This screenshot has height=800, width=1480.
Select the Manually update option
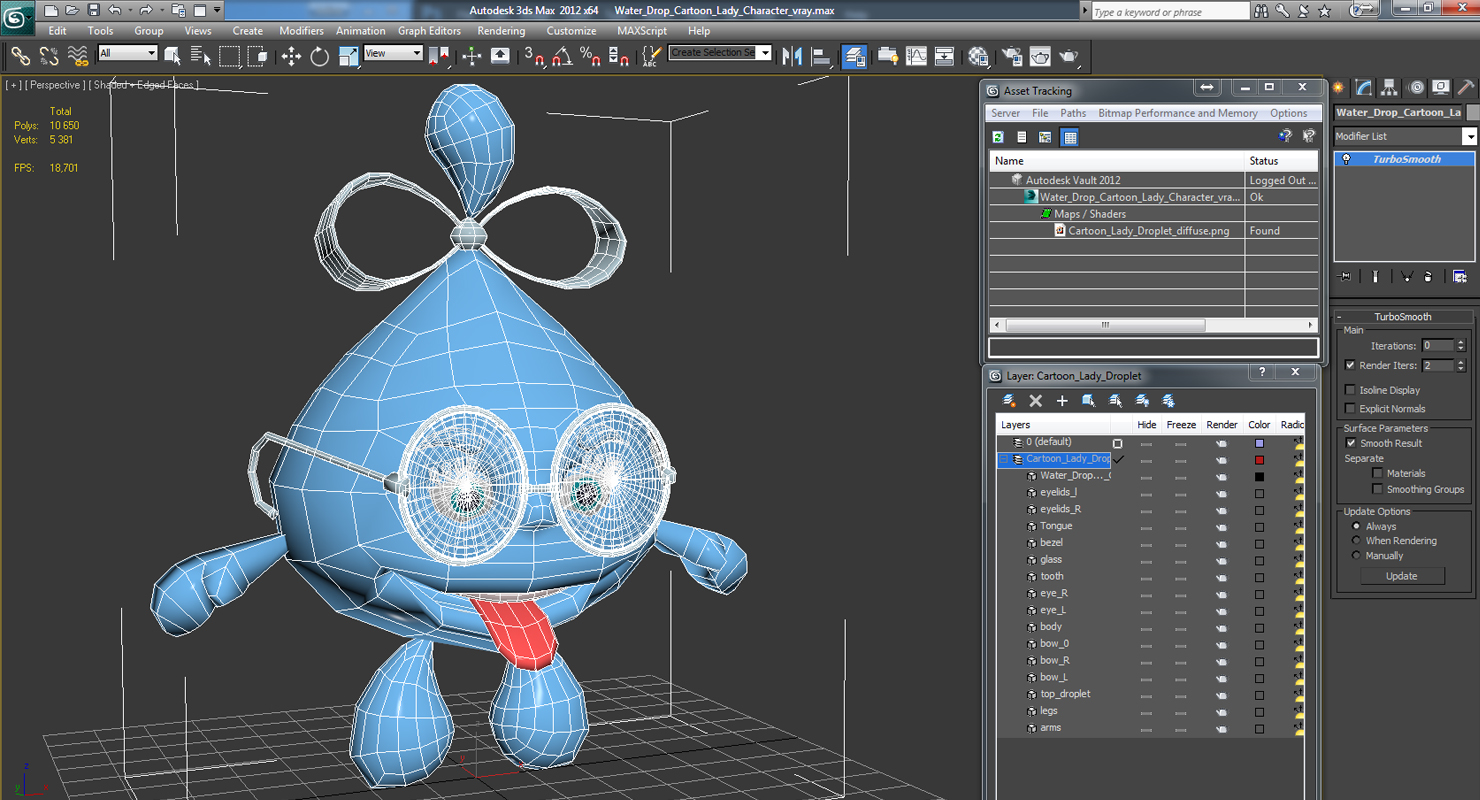tap(1356, 555)
